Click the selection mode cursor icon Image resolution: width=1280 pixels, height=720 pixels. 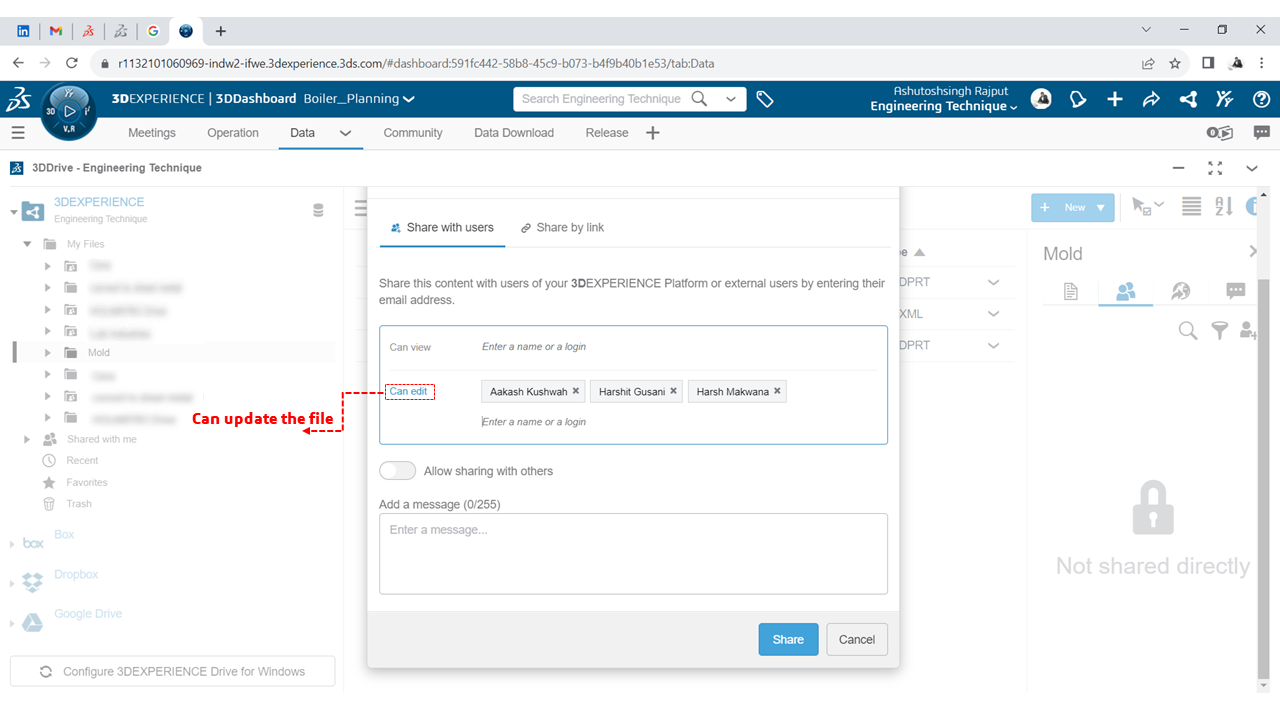point(1147,207)
